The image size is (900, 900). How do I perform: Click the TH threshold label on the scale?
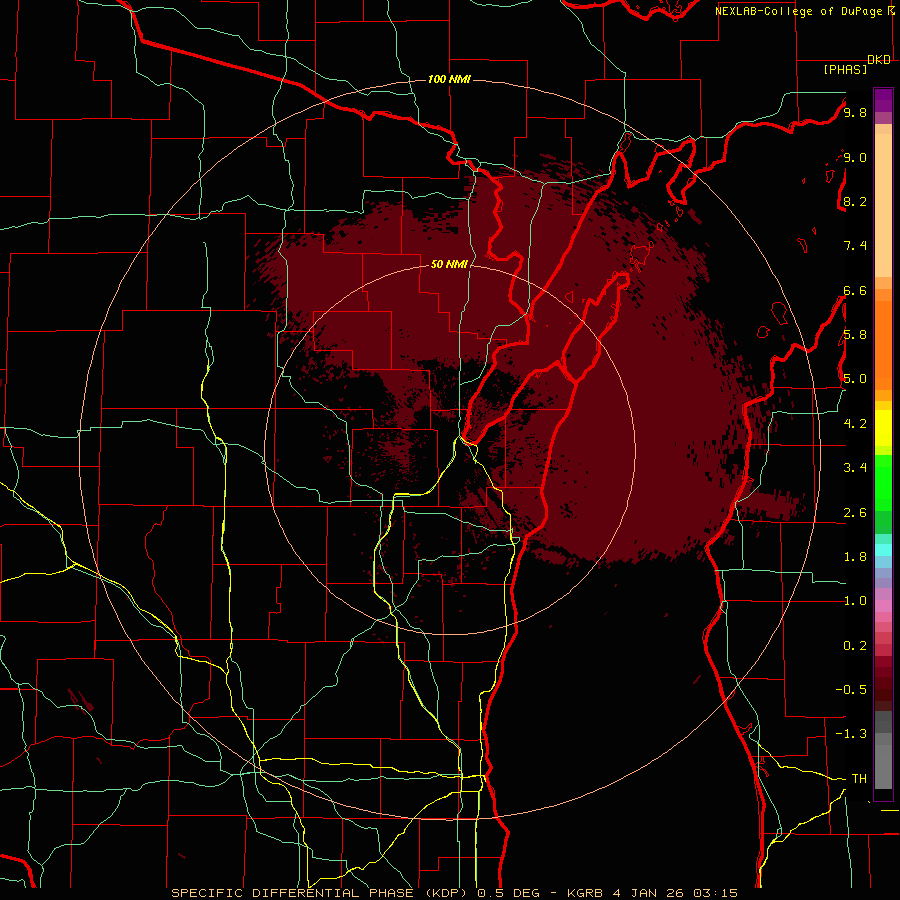pos(859,778)
